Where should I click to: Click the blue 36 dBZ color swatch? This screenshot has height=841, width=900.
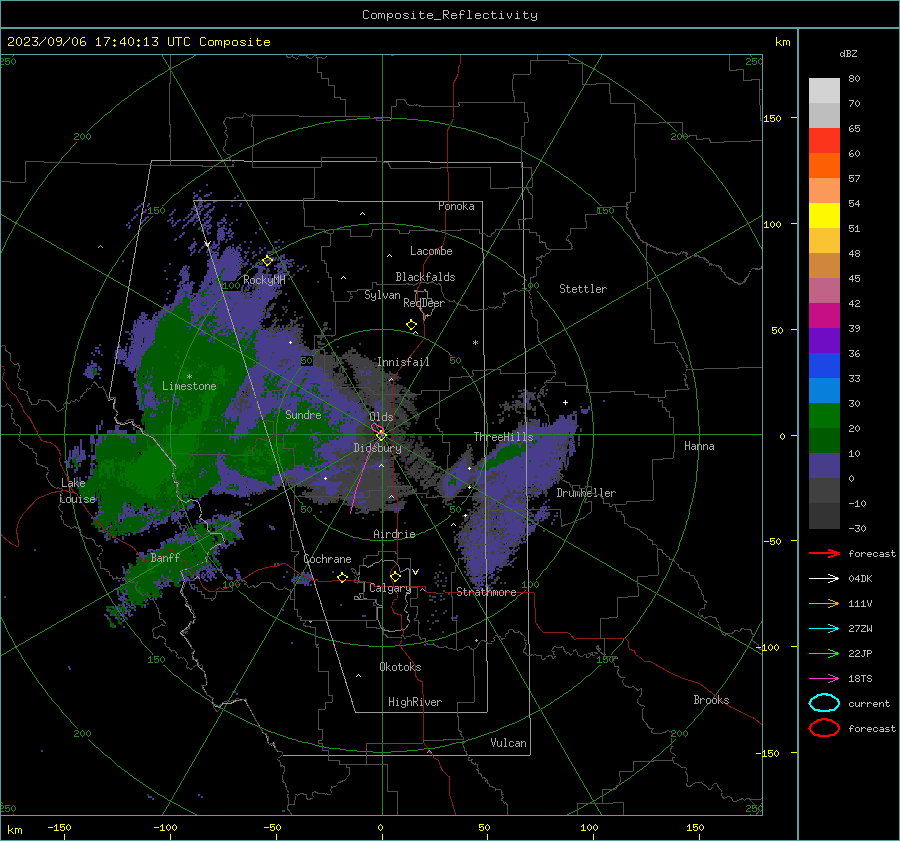click(x=824, y=365)
